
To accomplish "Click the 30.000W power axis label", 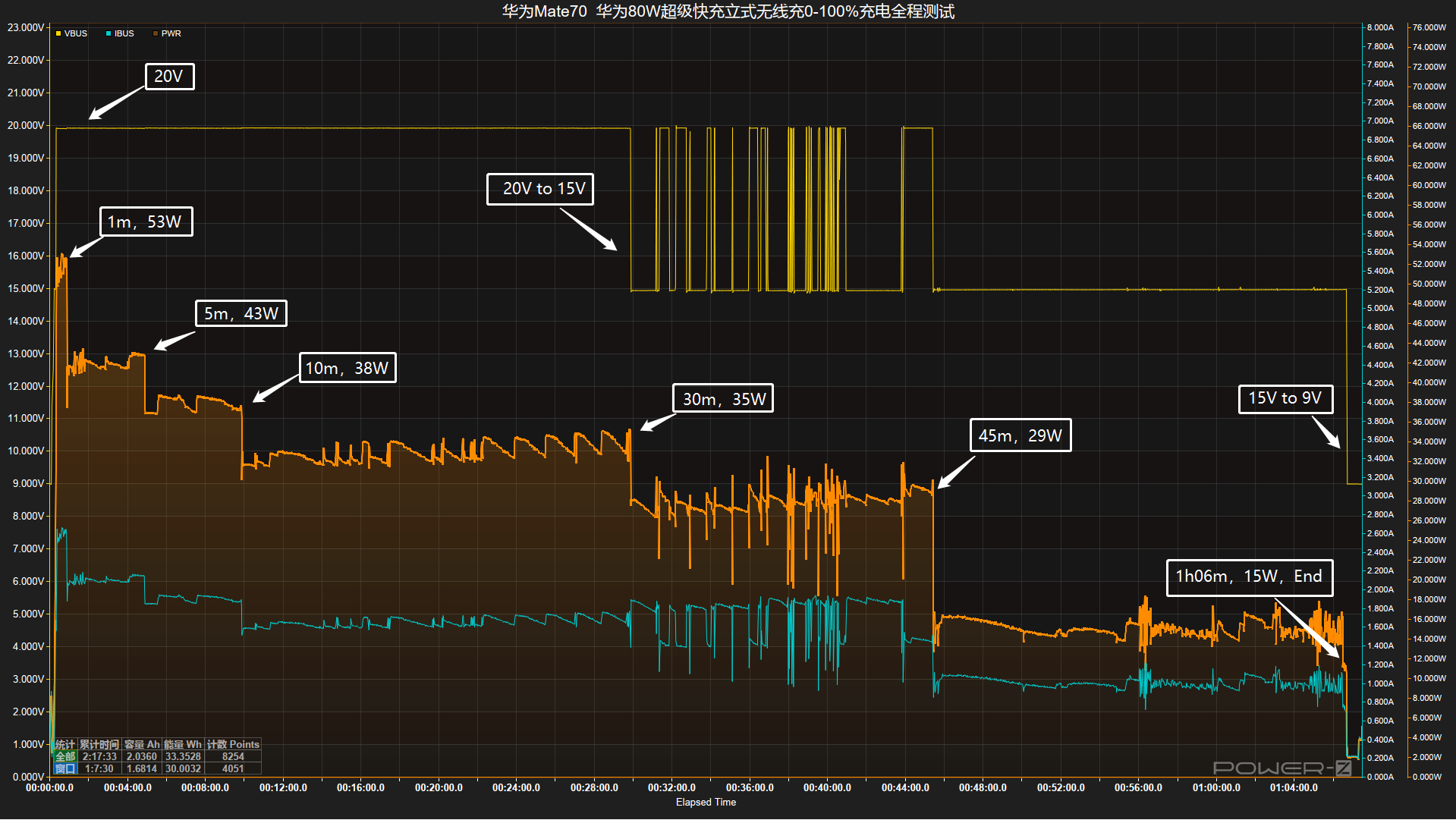I will pyautogui.click(x=1429, y=481).
